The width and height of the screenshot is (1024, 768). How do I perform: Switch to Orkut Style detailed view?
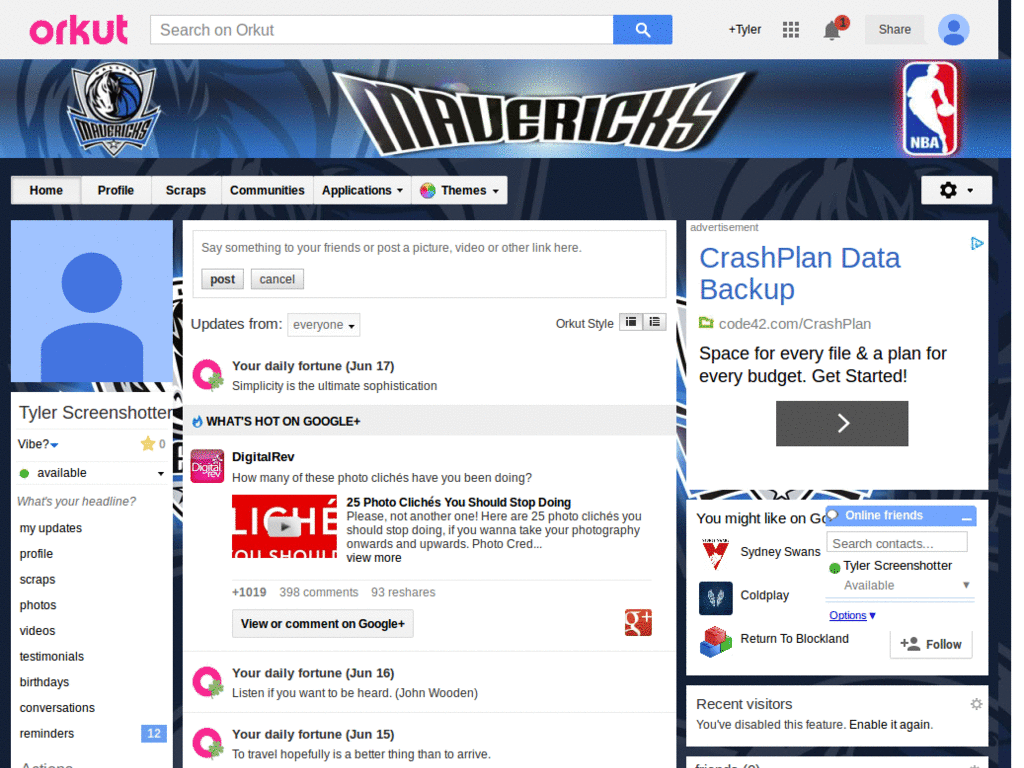coord(630,322)
